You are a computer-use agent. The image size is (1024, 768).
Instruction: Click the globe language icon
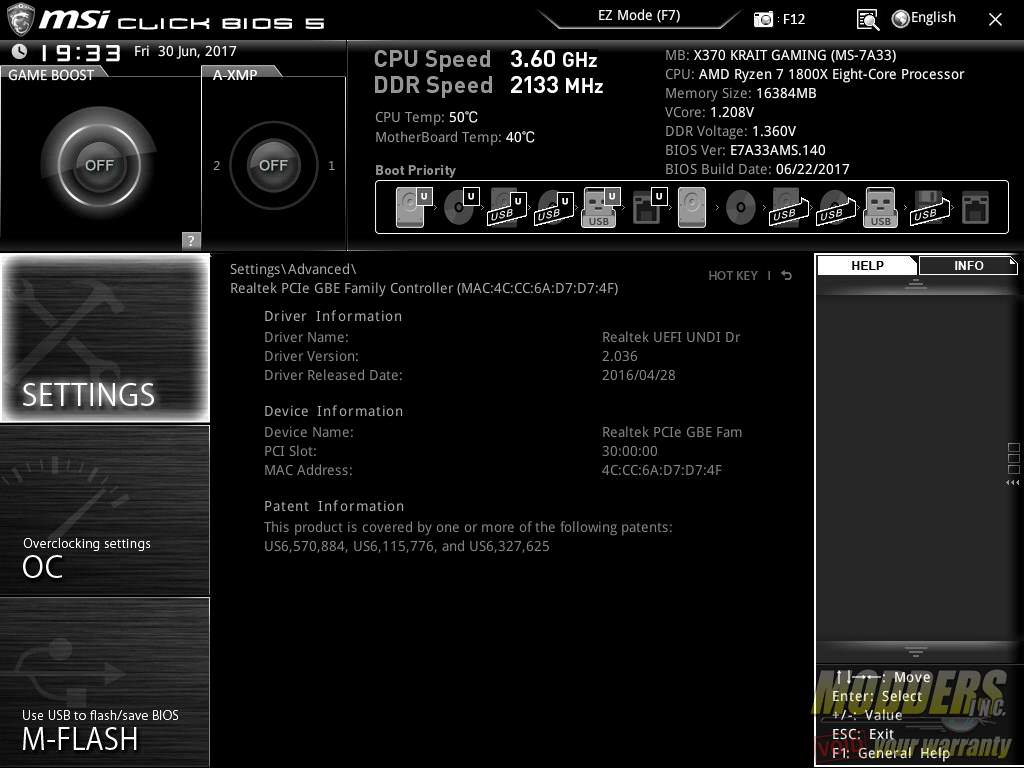pos(900,19)
